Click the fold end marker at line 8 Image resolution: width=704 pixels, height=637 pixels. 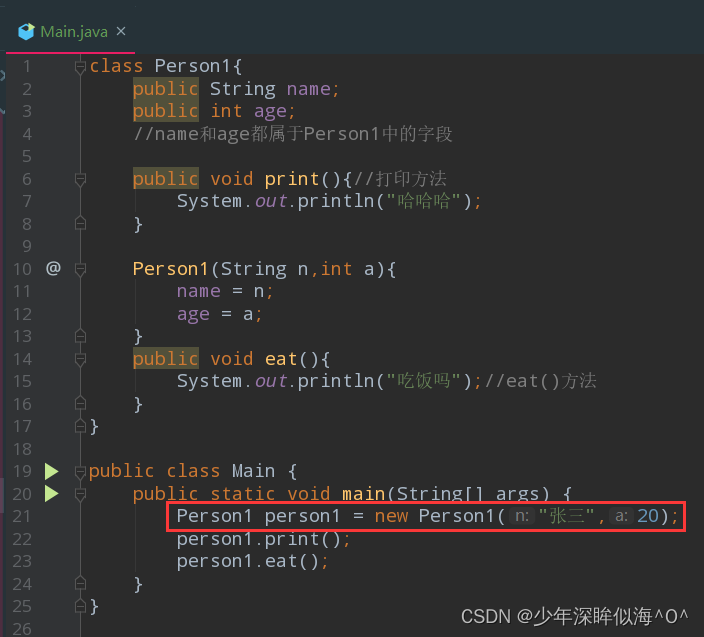tap(80, 223)
